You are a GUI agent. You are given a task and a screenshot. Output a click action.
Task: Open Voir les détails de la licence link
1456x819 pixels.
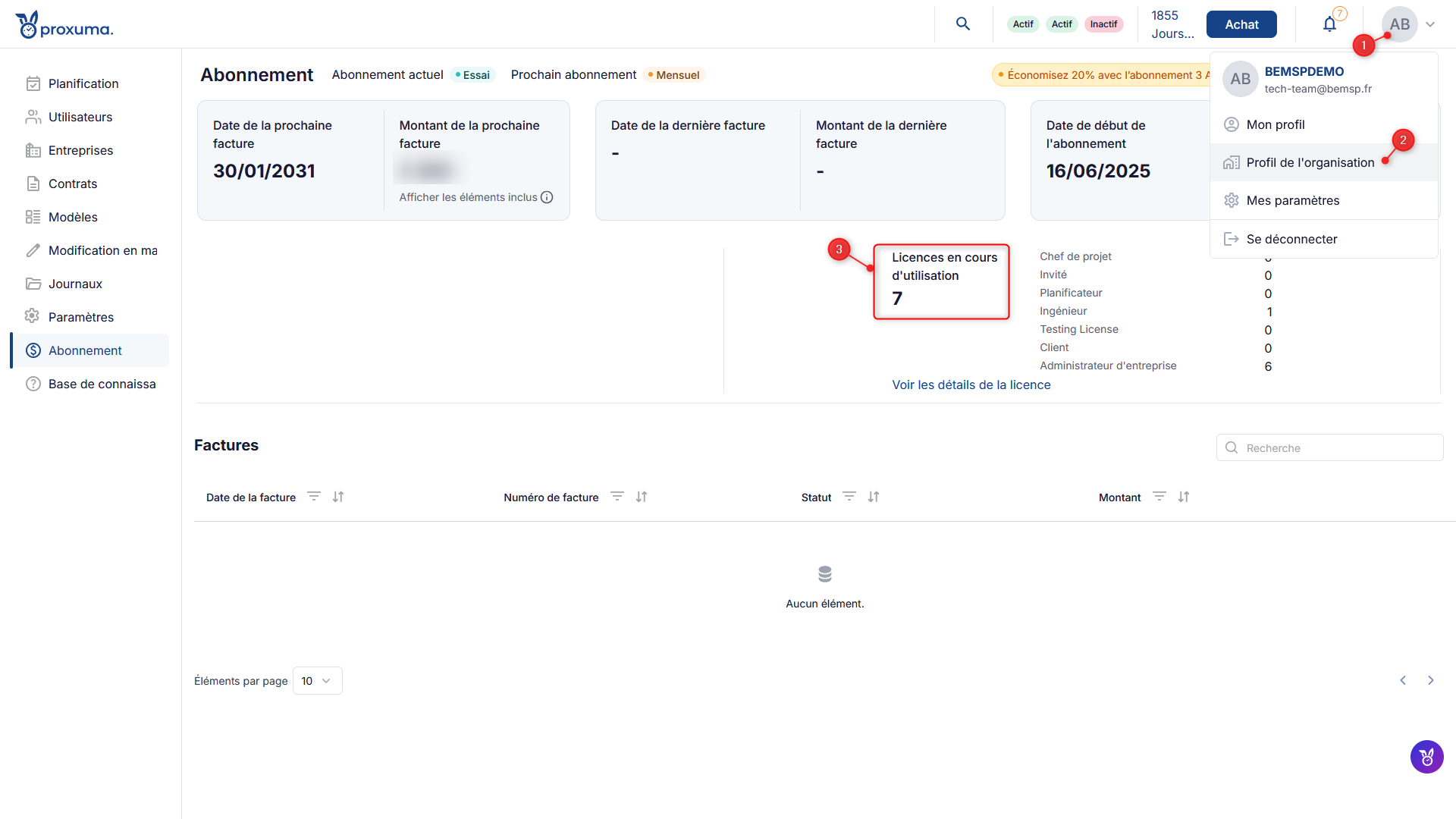pos(971,384)
